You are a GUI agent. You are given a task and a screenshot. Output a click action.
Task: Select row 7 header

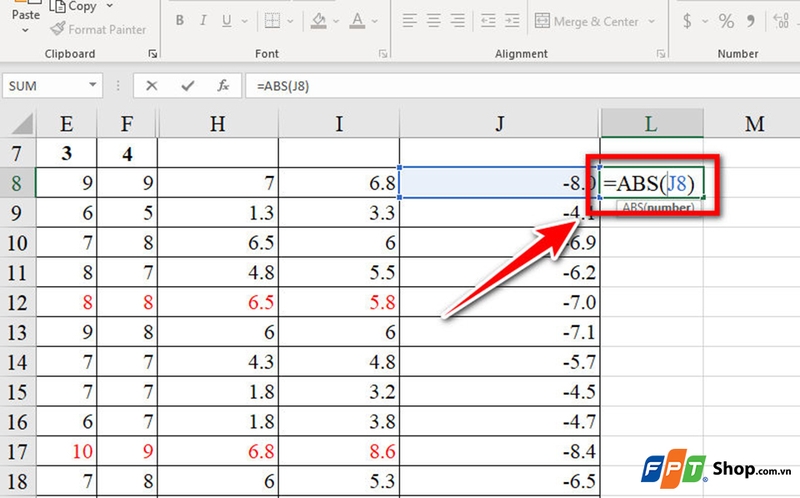click(x=17, y=153)
